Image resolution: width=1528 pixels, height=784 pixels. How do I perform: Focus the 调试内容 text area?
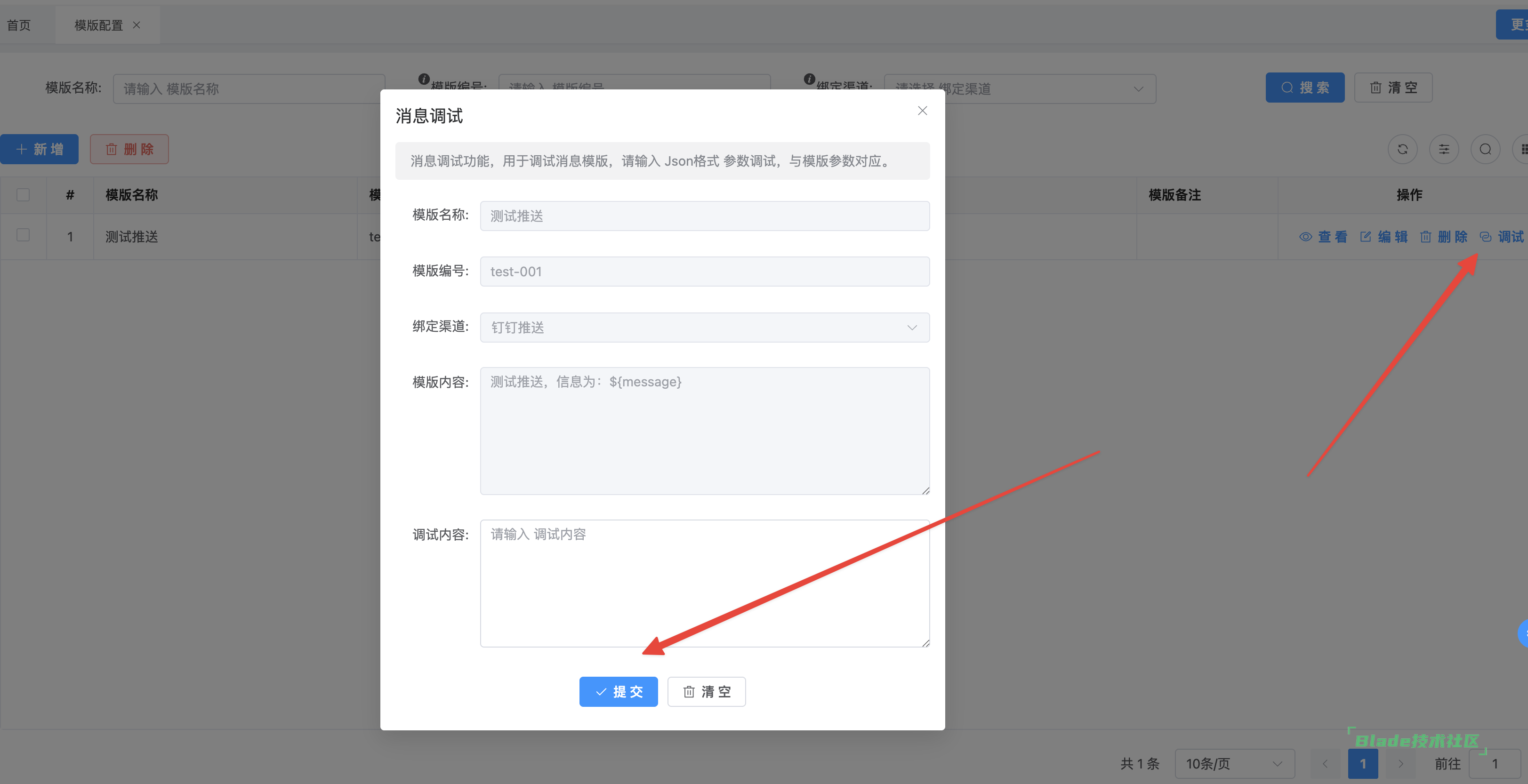pos(704,584)
